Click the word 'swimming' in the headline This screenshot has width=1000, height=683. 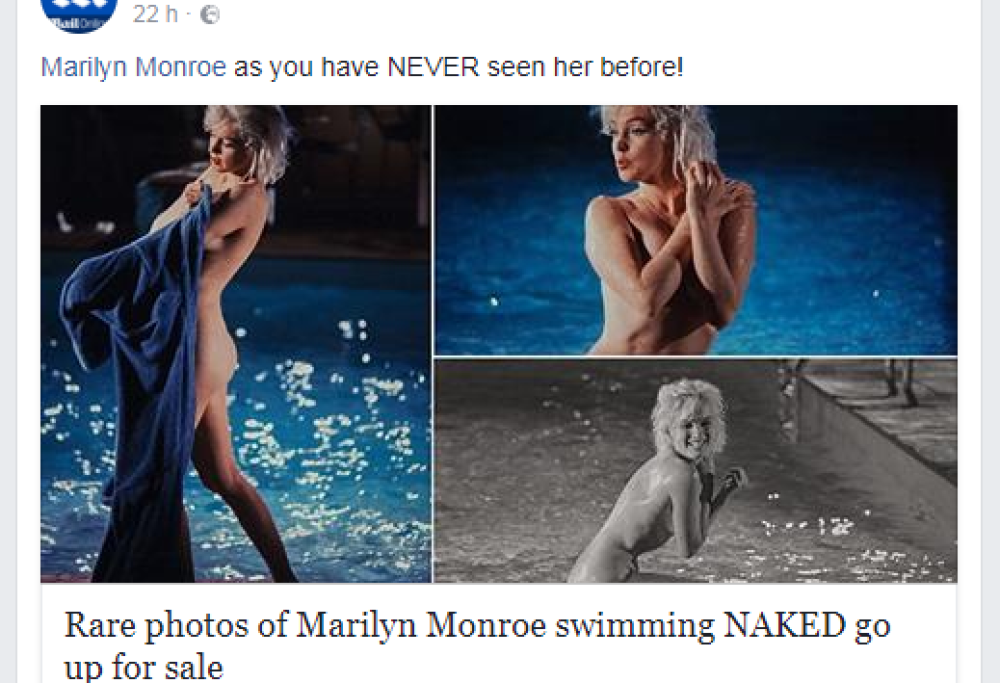coord(635,626)
